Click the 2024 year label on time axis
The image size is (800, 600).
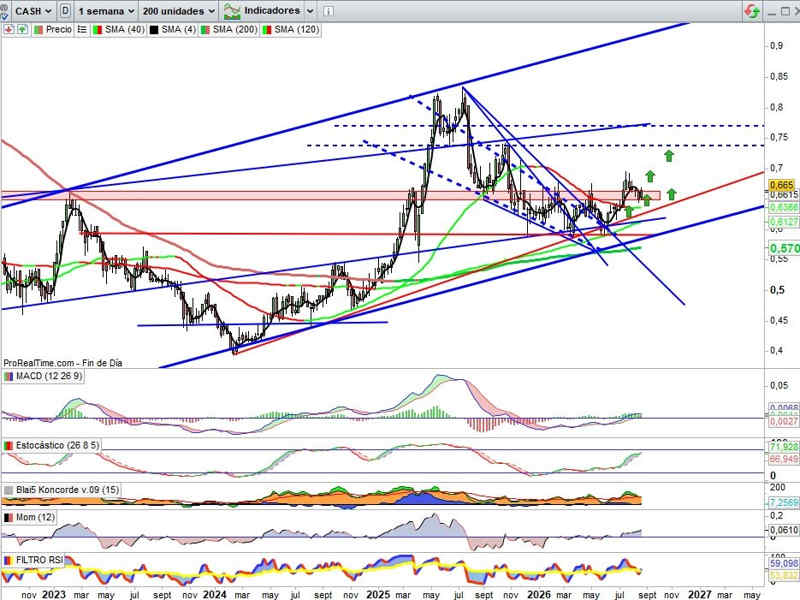point(214,594)
